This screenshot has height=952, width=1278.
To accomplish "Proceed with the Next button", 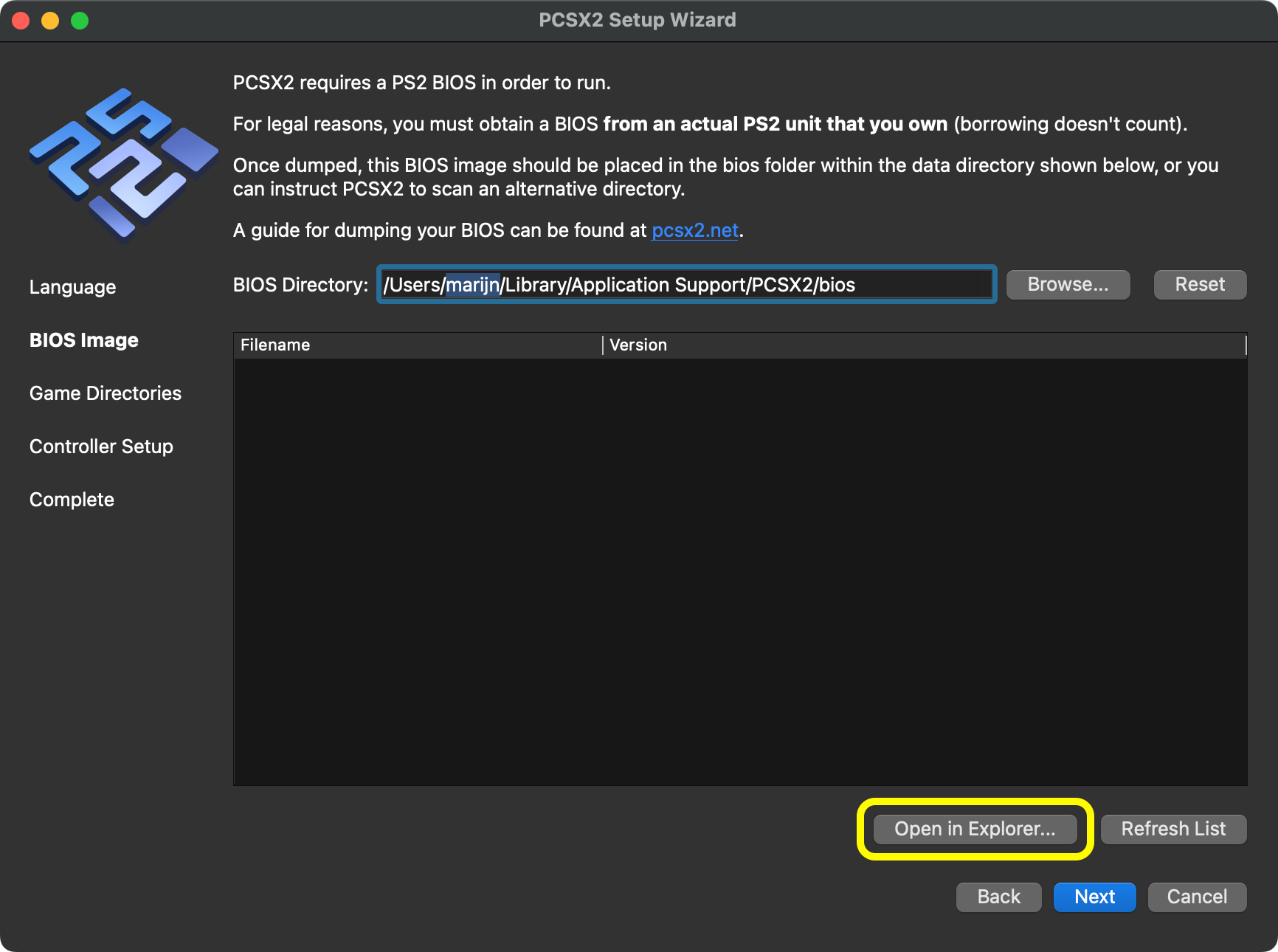I will (x=1094, y=897).
